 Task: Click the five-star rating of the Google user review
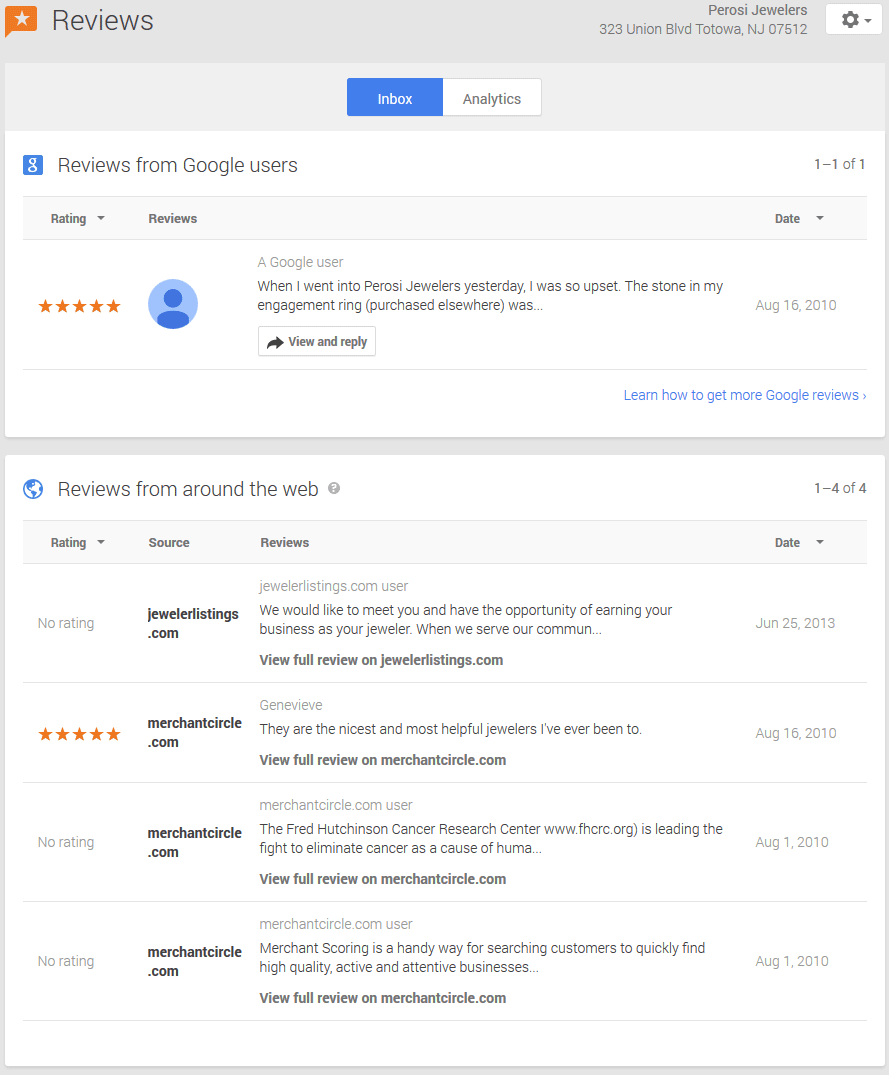(80, 306)
